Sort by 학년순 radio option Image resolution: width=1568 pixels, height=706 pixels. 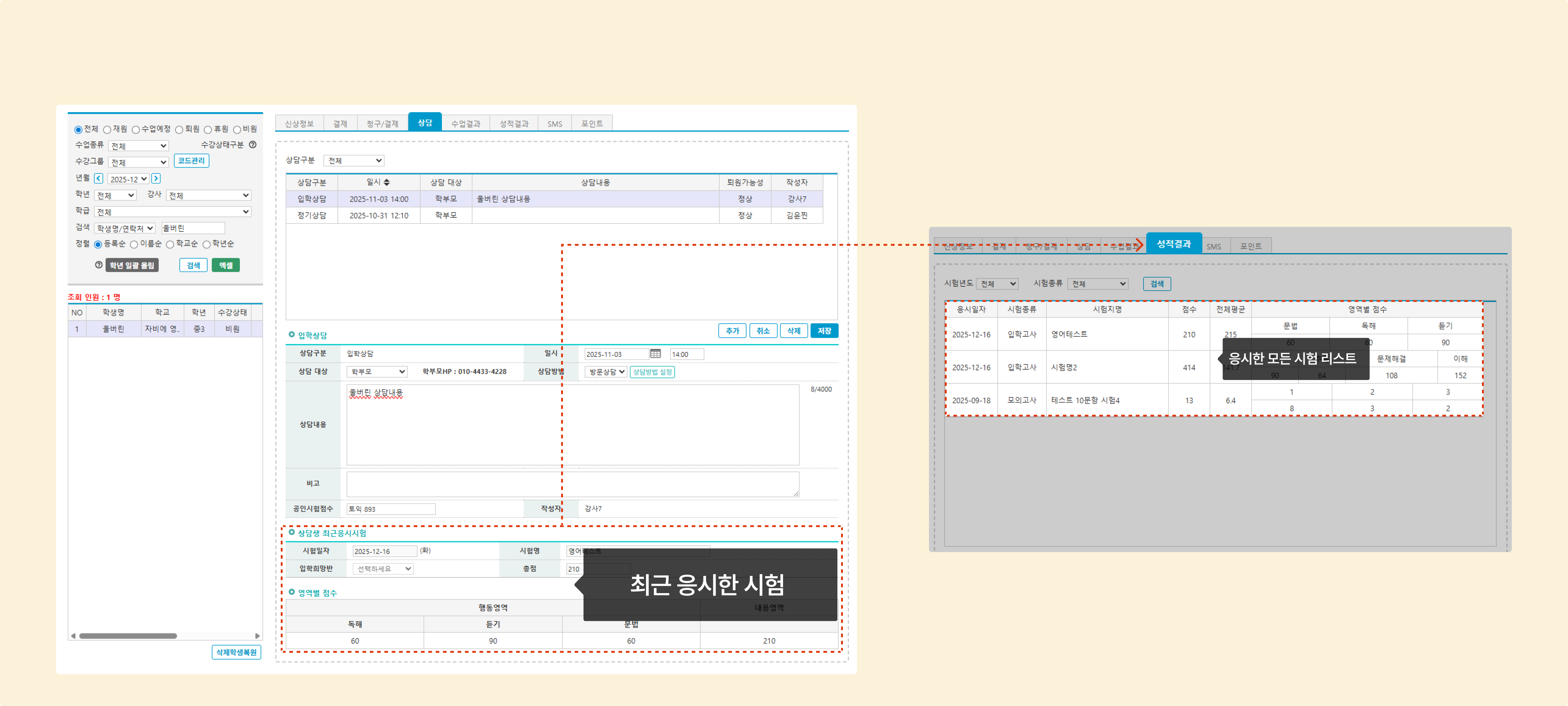point(206,245)
